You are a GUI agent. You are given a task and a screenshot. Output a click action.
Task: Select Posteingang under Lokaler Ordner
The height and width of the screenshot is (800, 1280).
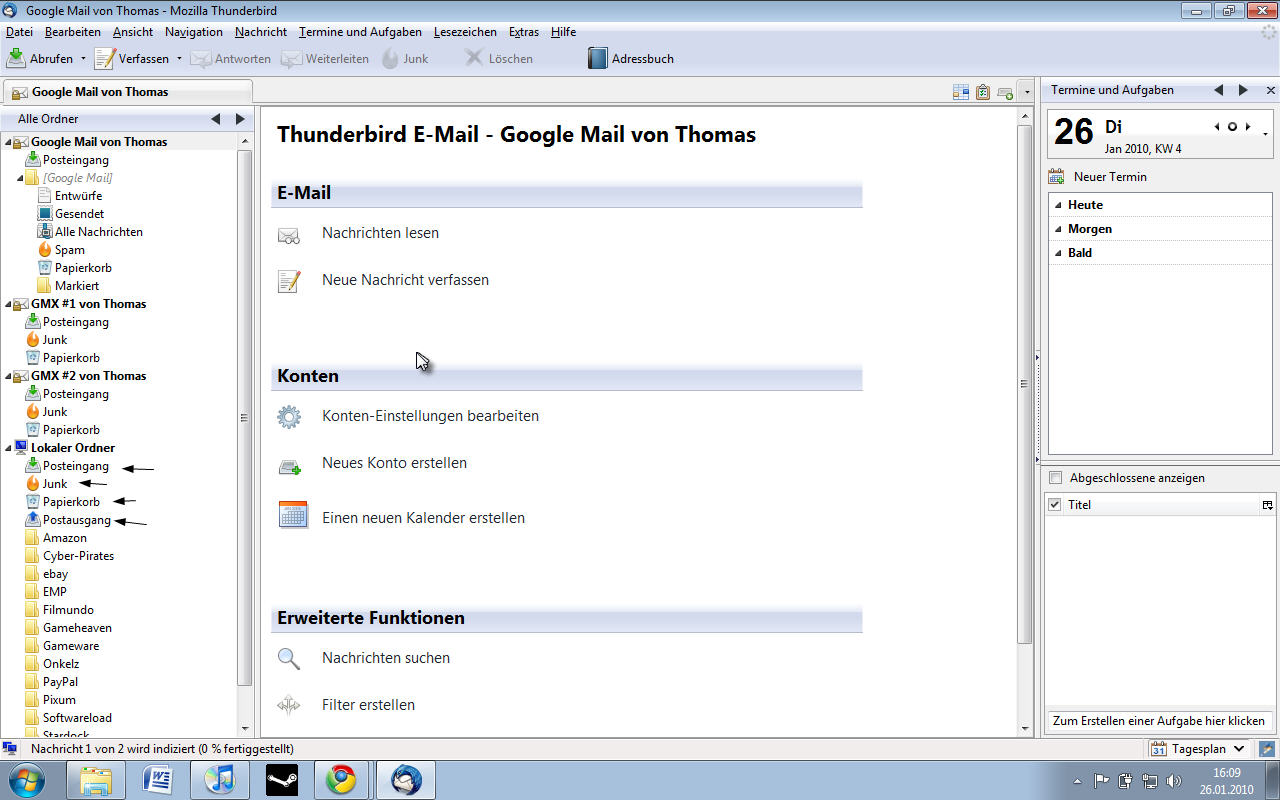[x=76, y=466]
